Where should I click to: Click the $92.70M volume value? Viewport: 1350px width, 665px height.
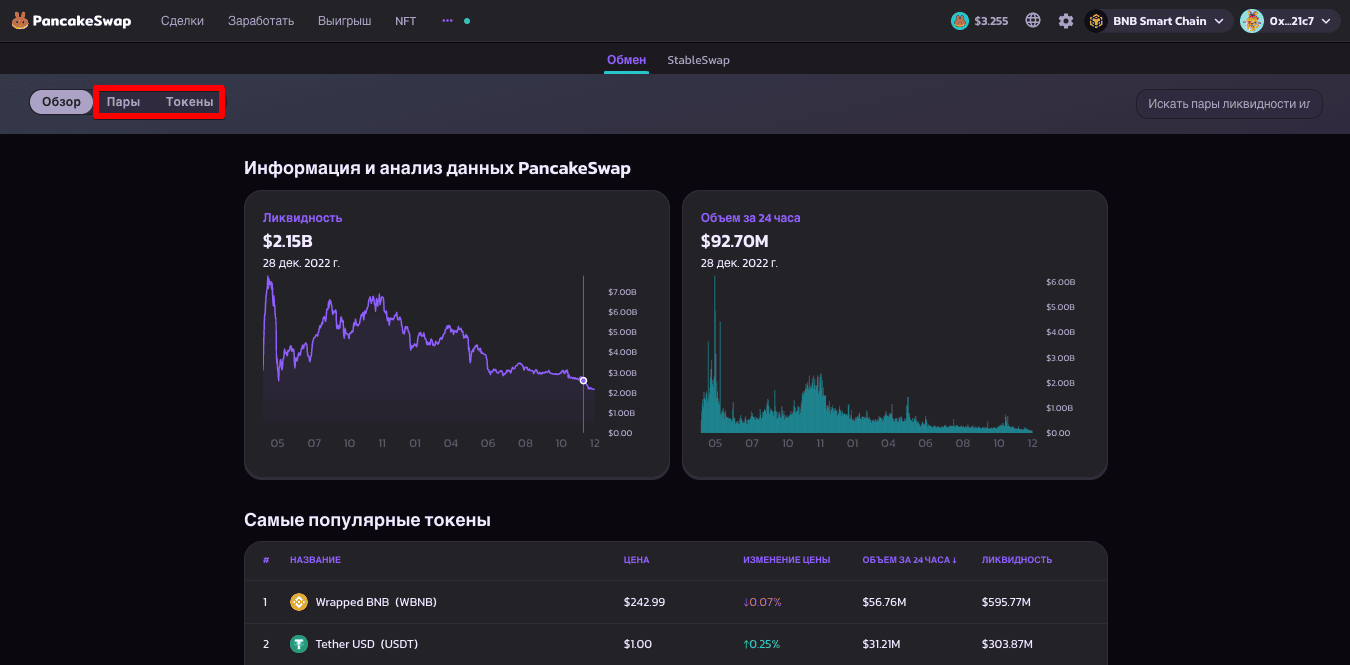pos(735,241)
